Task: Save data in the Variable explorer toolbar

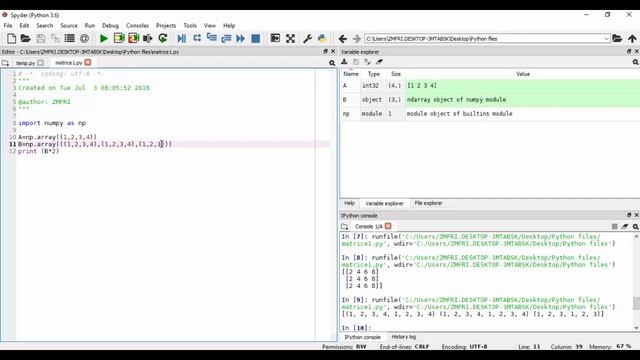Action: pyautogui.click(x=356, y=62)
